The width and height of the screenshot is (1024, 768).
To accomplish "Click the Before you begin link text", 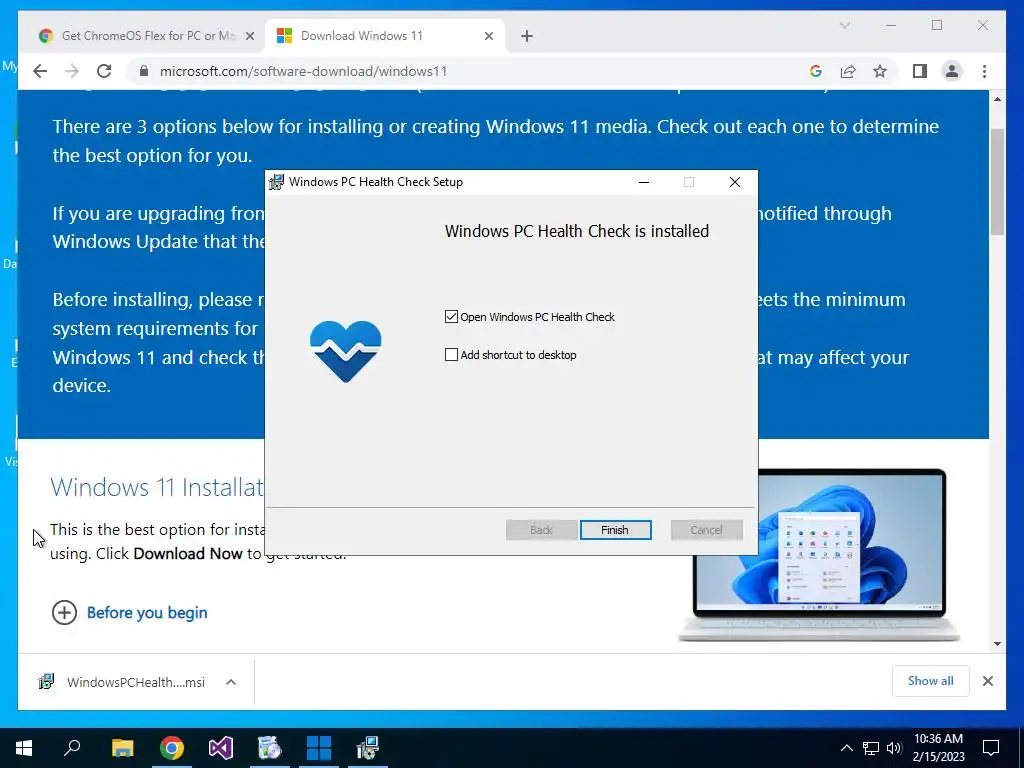I will tap(147, 613).
